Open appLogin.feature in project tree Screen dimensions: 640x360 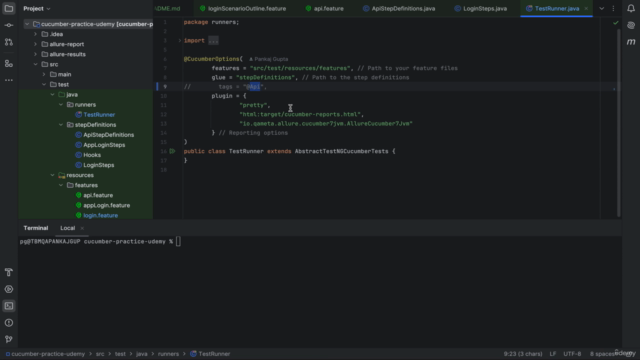pyautogui.click(x=107, y=205)
